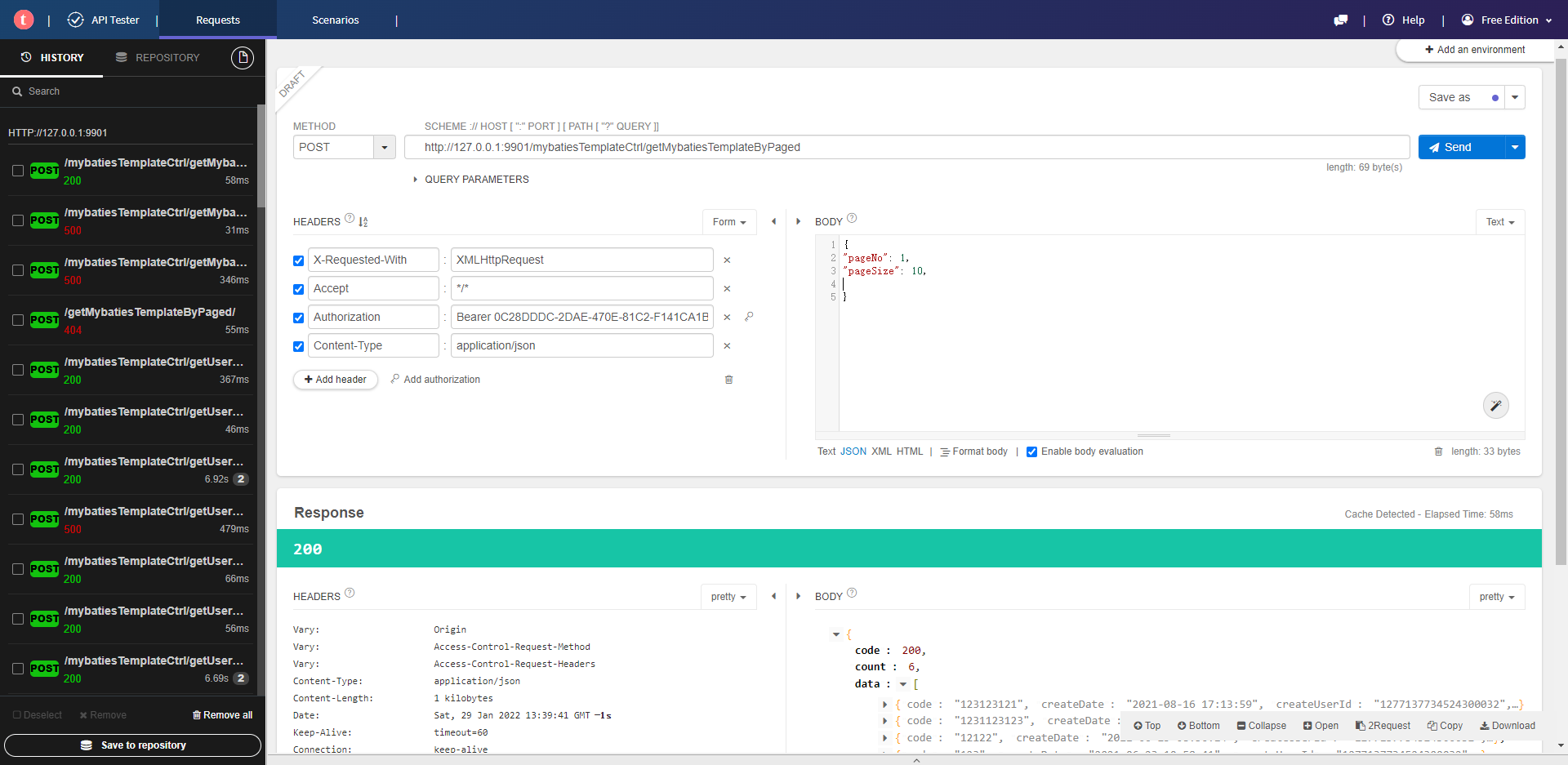Click the search magnifier icon

(17, 91)
